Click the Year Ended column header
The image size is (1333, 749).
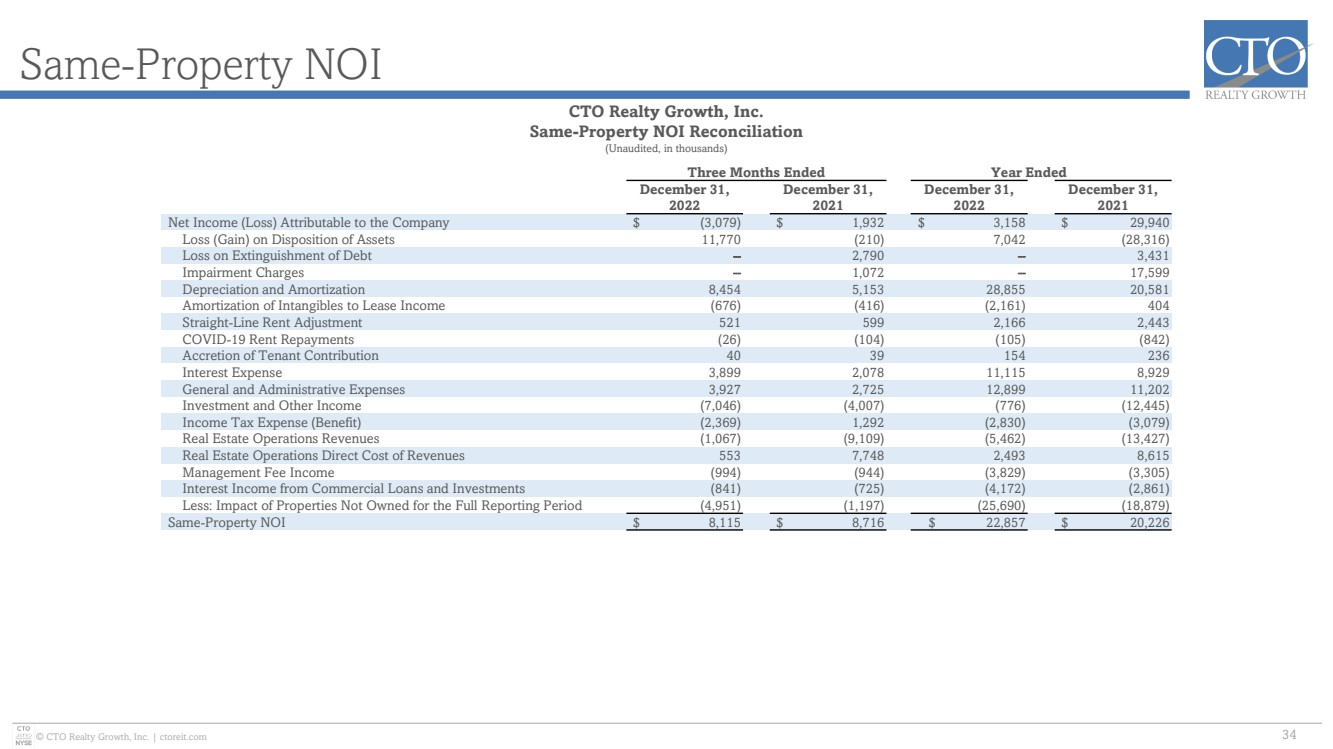coord(1029,172)
